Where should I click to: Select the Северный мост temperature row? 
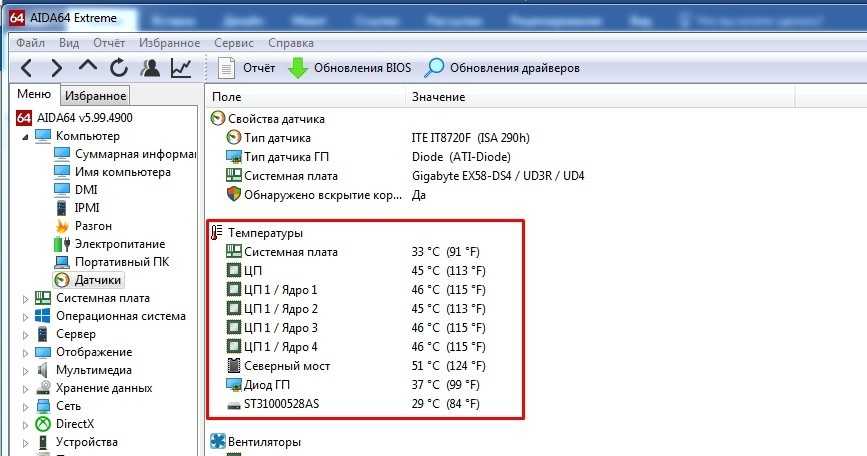tap(287, 366)
